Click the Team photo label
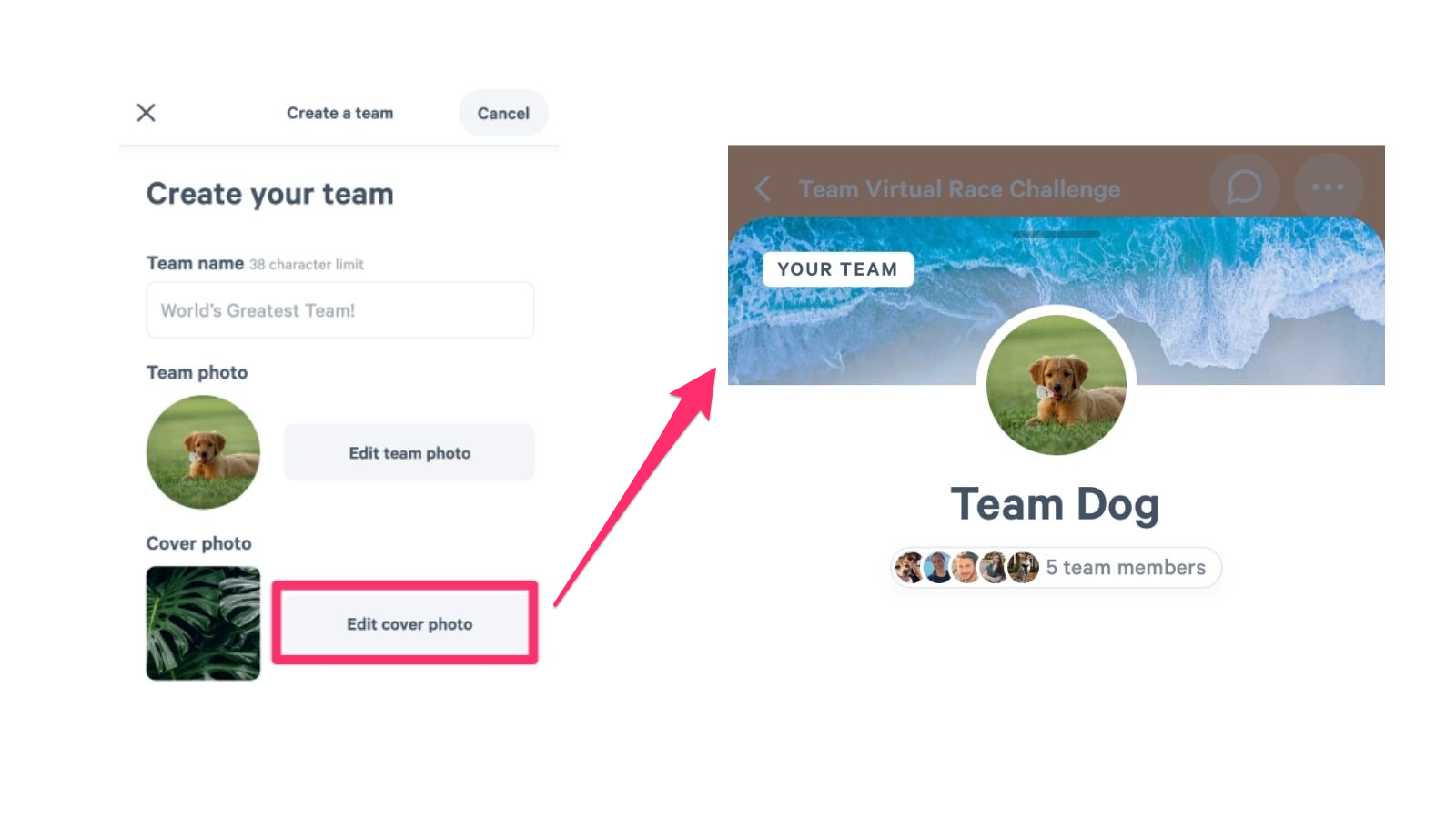The height and width of the screenshot is (819, 1456). [x=197, y=372]
